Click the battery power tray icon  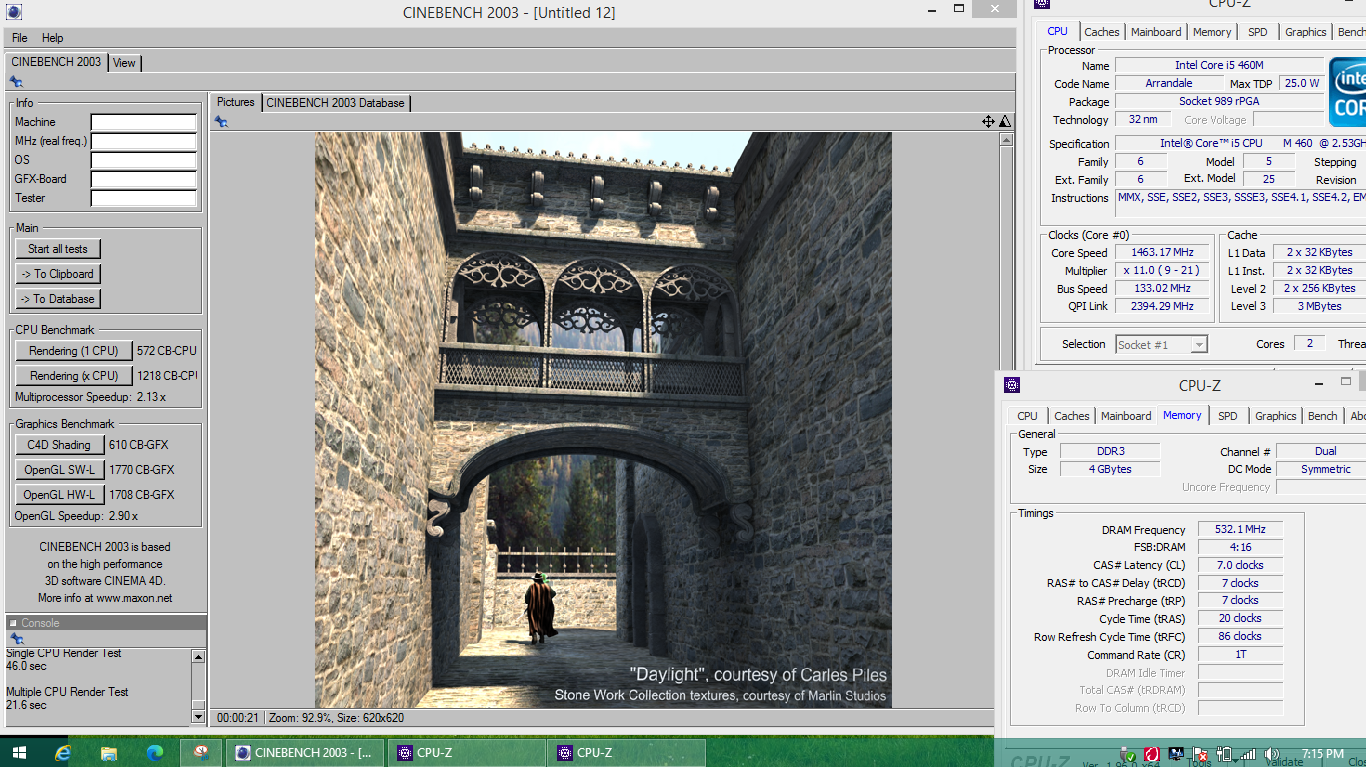tap(1224, 754)
